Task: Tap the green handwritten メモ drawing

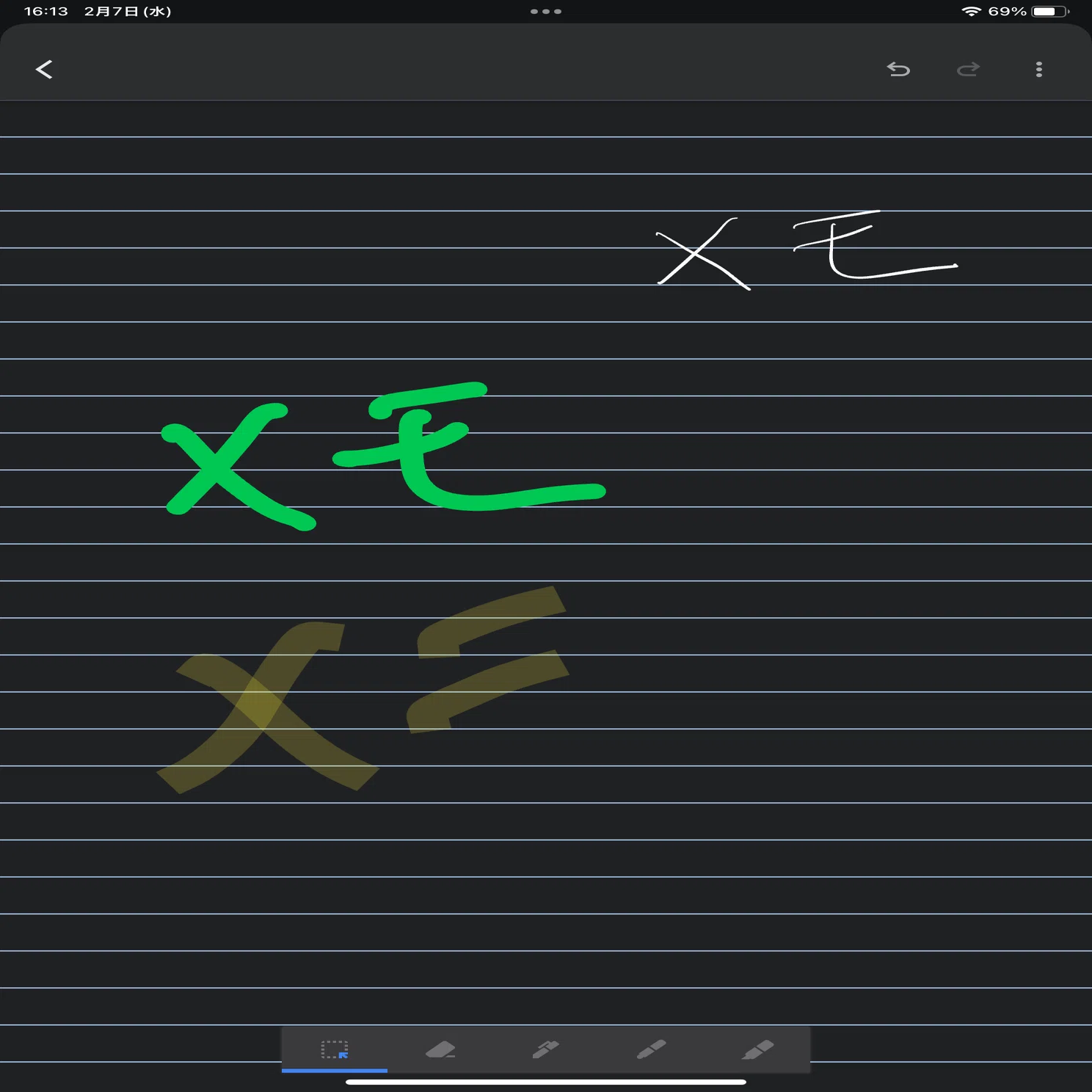Action: tap(382, 455)
